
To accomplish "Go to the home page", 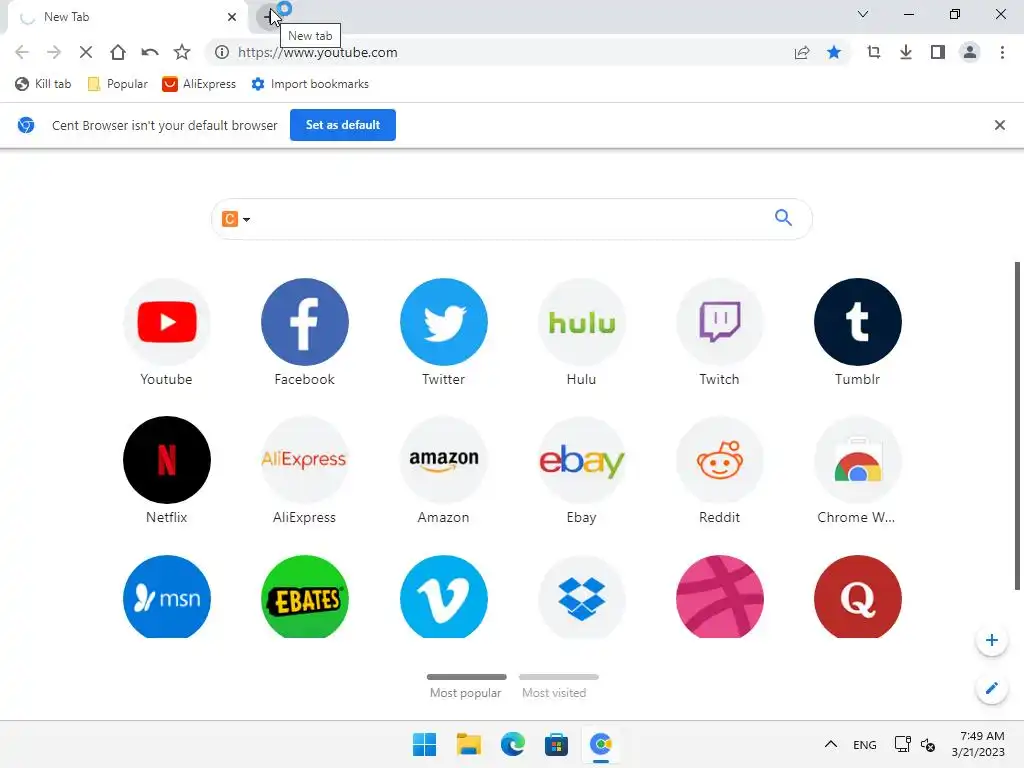I will click(x=118, y=52).
